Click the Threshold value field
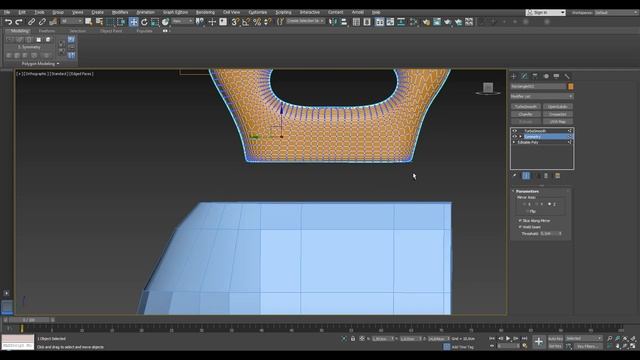The width and height of the screenshot is (640, 360). coord(548,233)
